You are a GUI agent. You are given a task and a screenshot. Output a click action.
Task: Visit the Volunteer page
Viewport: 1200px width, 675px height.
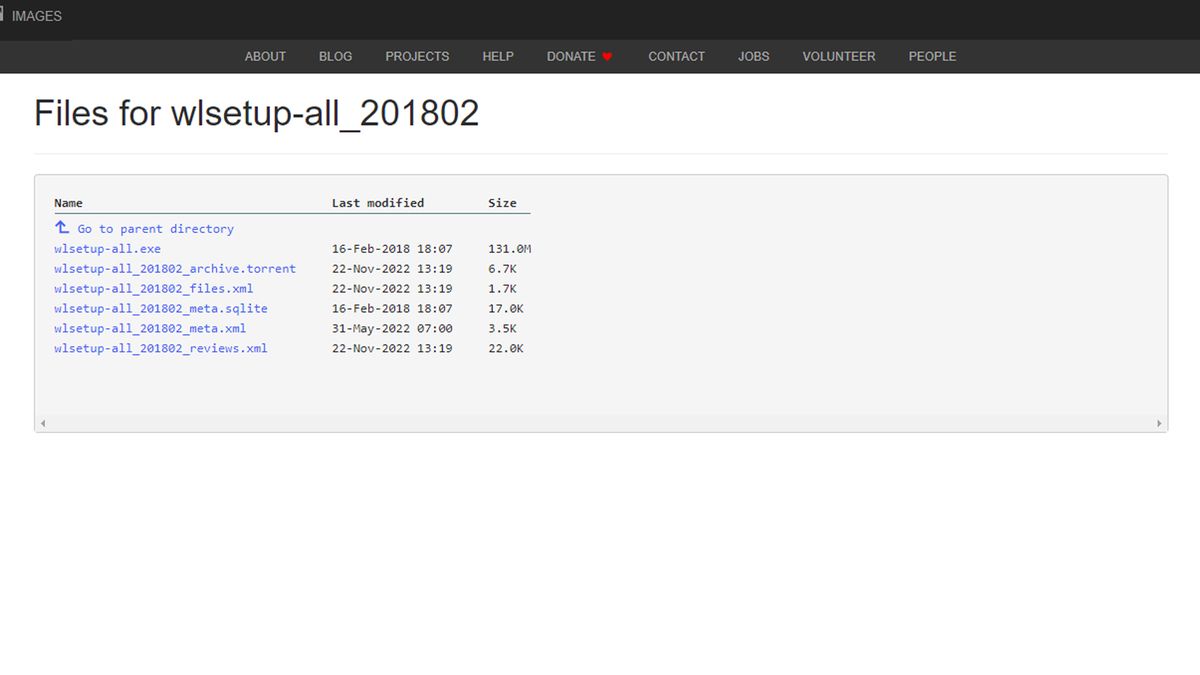pos(838,57)
